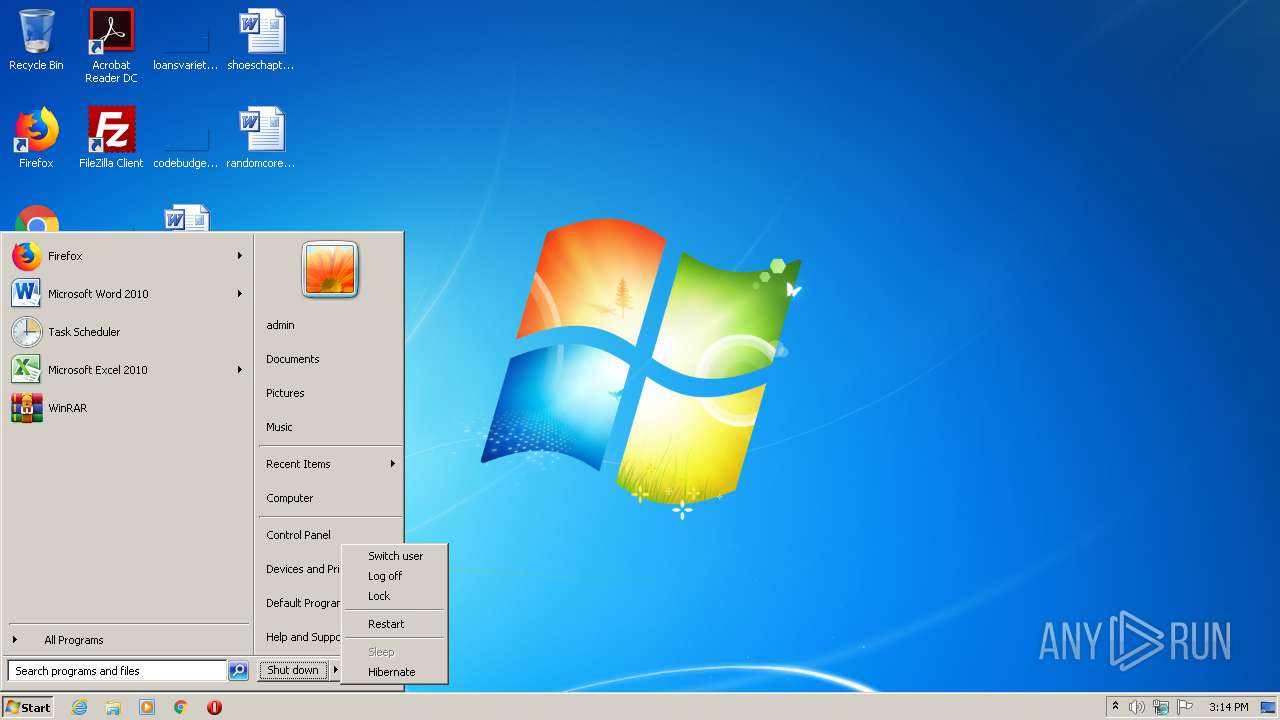Click the network tray icon
Viewport: 1280px width, 720px height.
[1161, 707]
